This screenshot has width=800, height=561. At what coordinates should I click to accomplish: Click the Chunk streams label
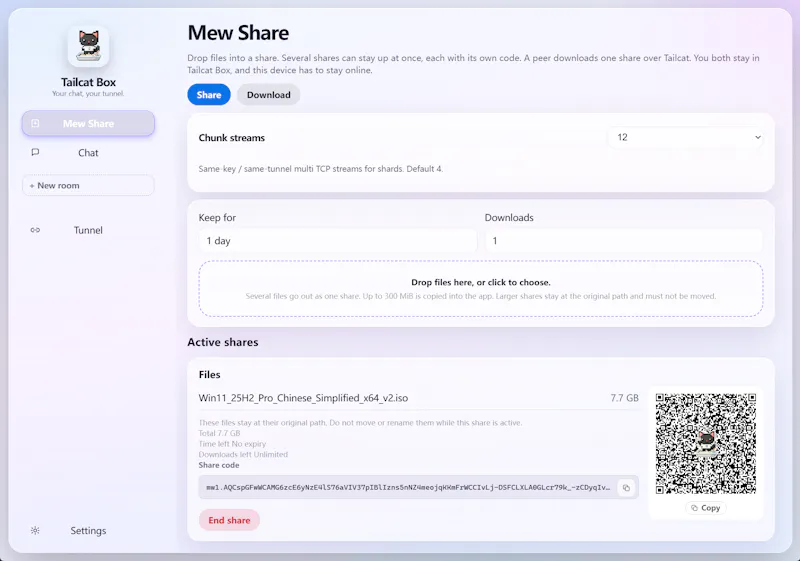coord(232,138)
